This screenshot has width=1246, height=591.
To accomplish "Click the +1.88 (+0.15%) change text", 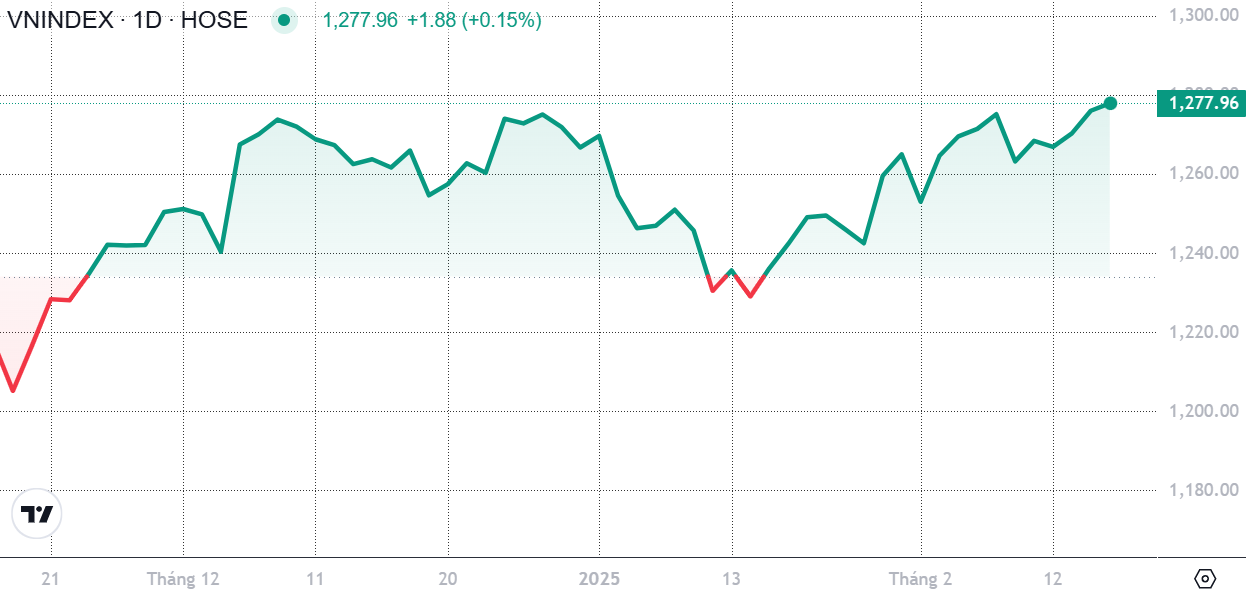I will [x=474, y=20].
